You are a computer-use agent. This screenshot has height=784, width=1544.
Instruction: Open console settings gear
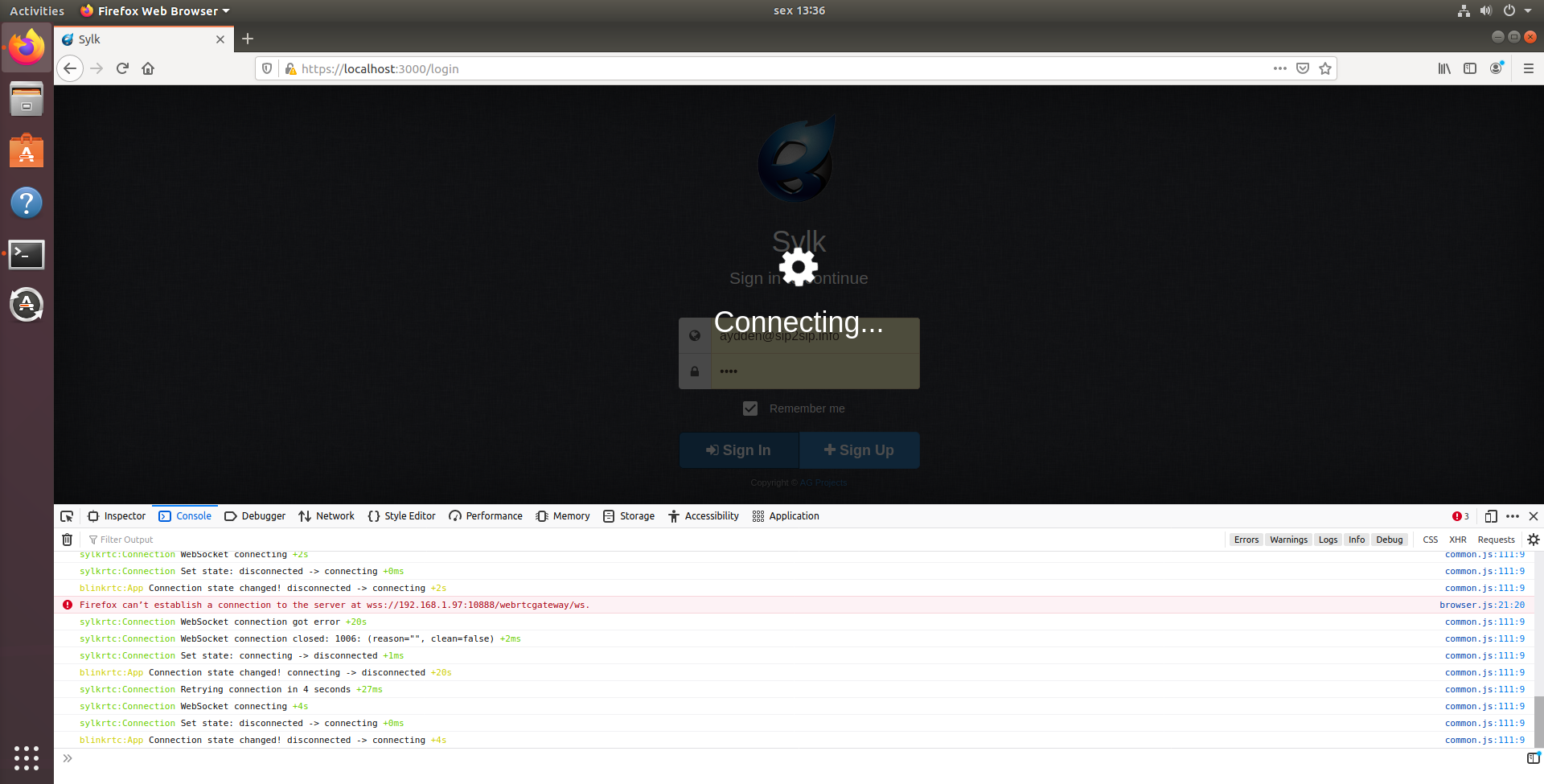tap(1534, 540)
